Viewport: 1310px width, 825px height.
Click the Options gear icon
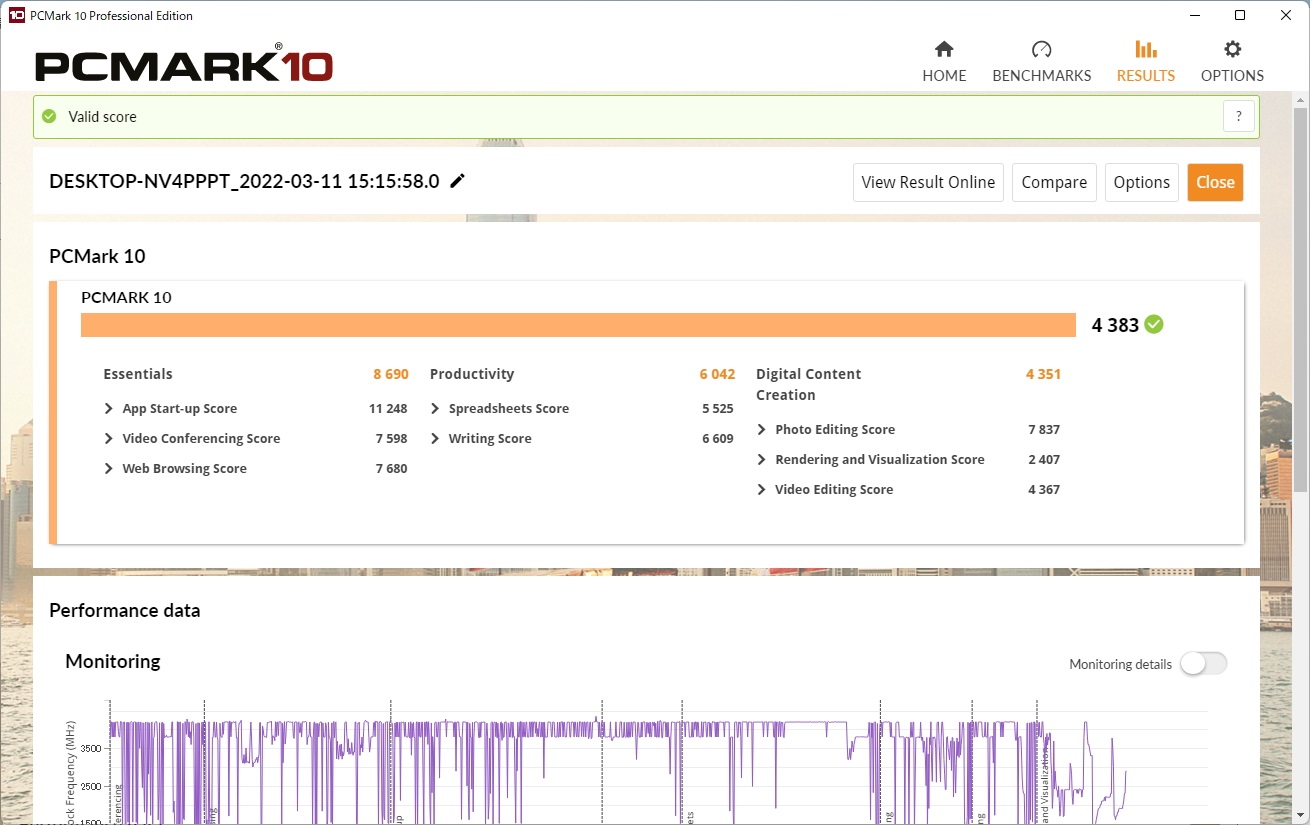point(1233,49)
